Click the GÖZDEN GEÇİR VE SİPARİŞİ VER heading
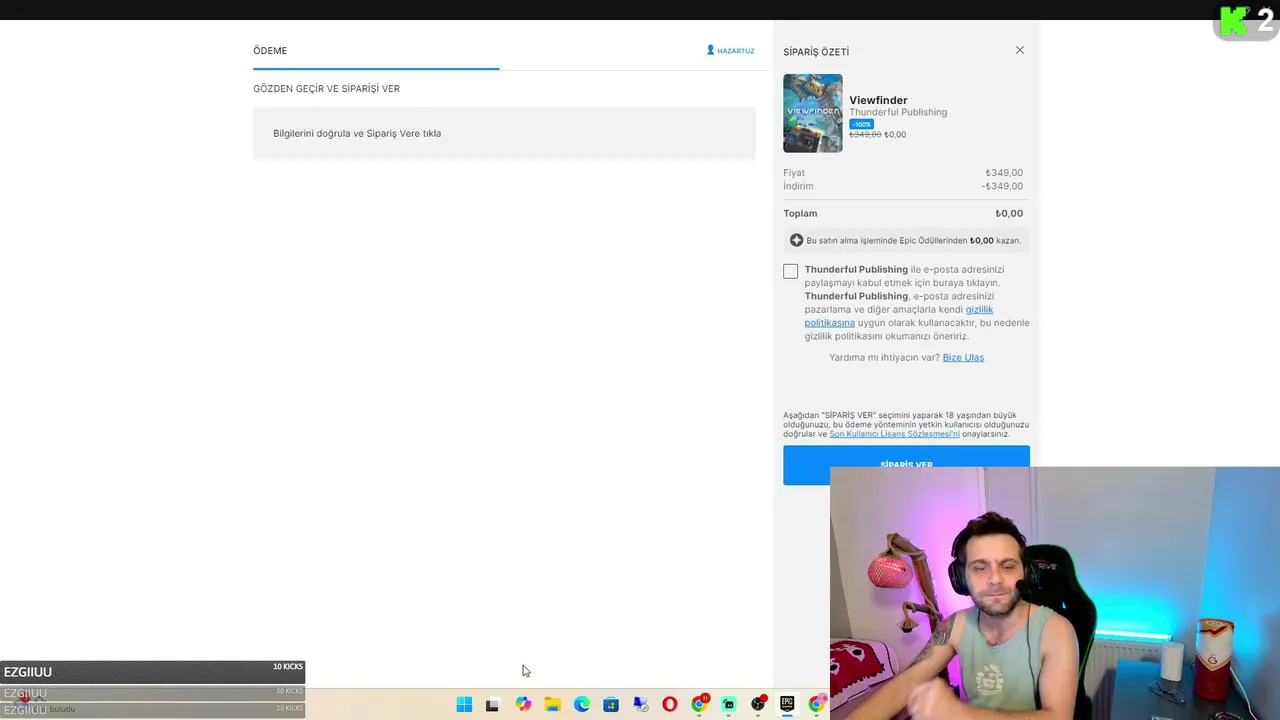This screenshot has width=1280, height=720. coord(326,89)
